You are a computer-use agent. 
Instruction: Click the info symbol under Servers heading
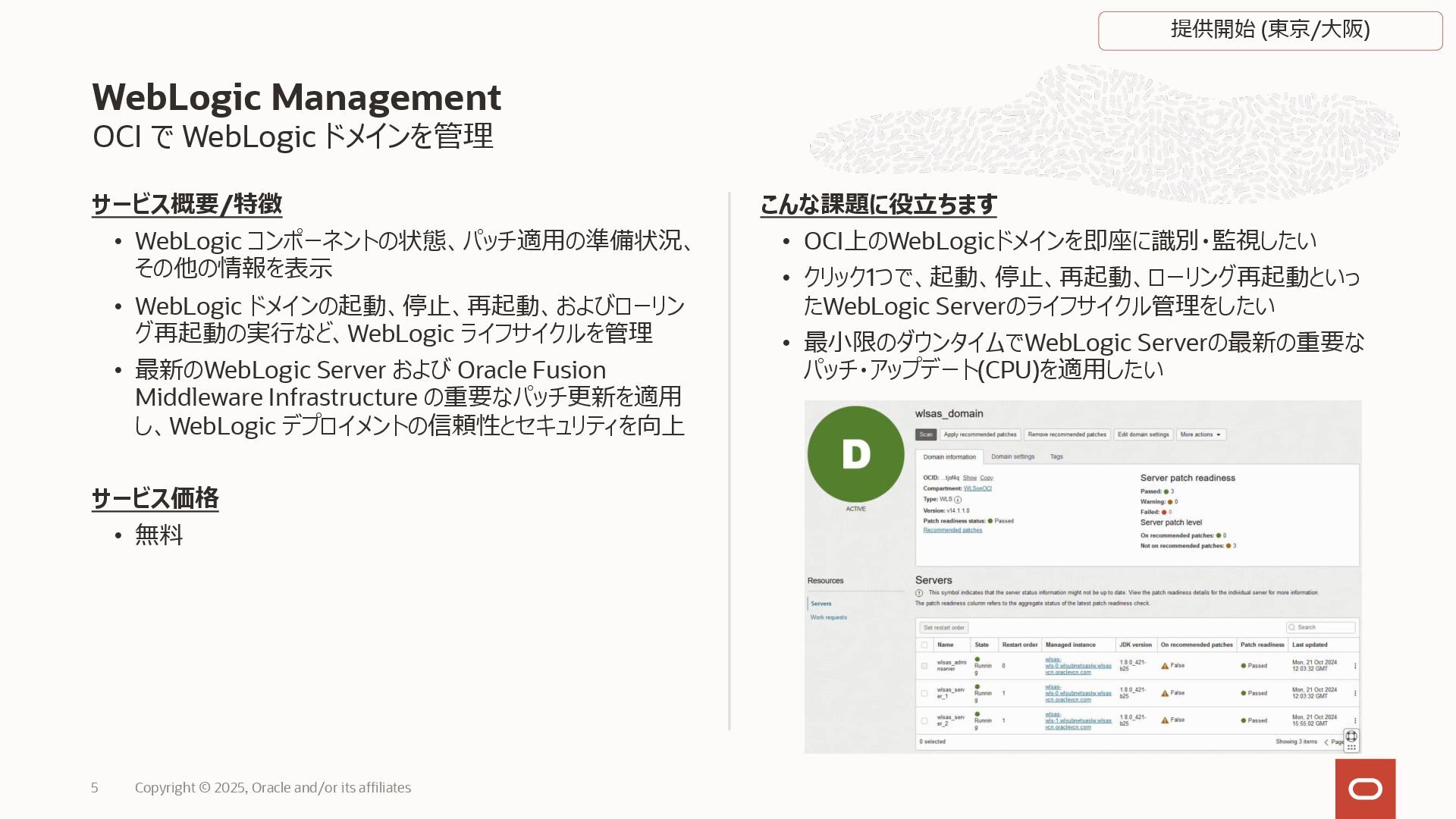pos(919,593)
